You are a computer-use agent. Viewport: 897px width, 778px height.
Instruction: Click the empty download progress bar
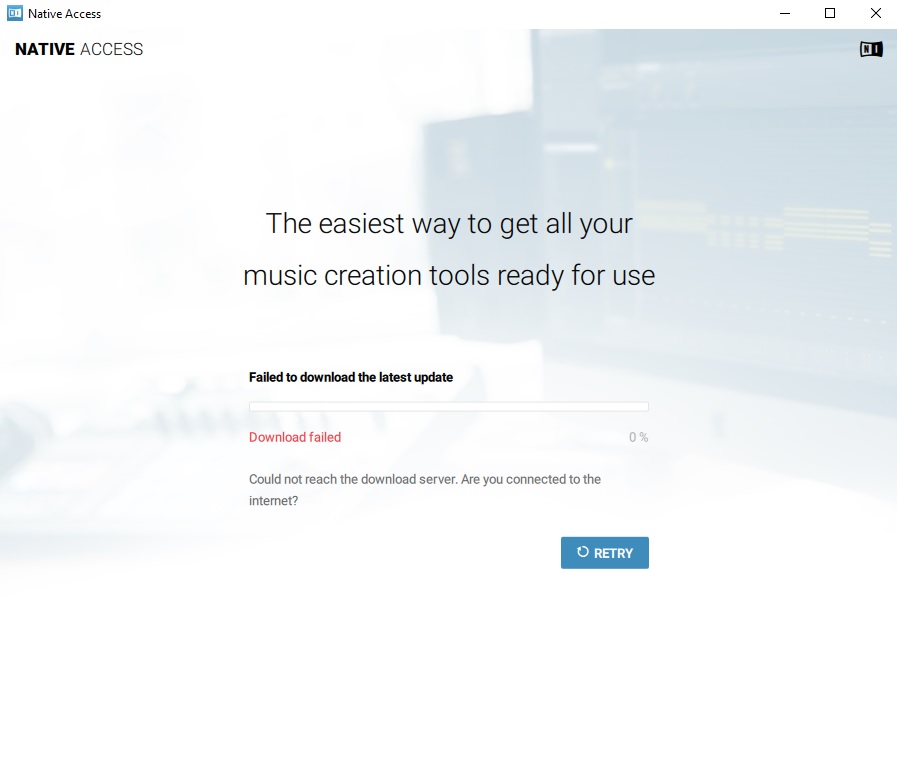(448, 406)
